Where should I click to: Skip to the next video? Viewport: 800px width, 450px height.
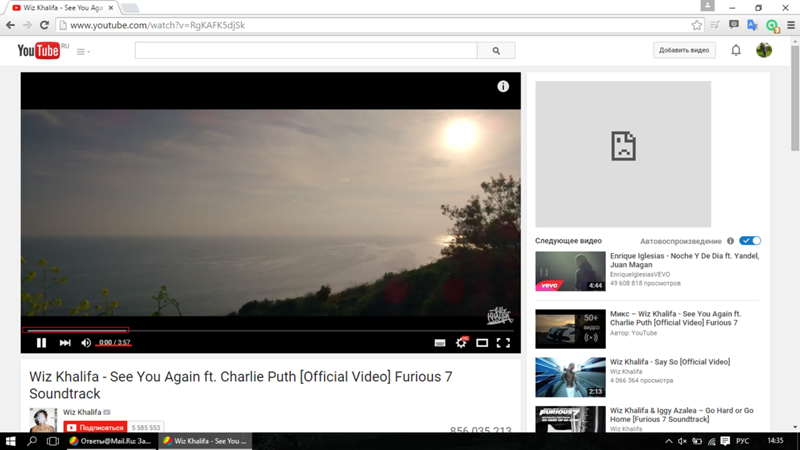point(65,343)
